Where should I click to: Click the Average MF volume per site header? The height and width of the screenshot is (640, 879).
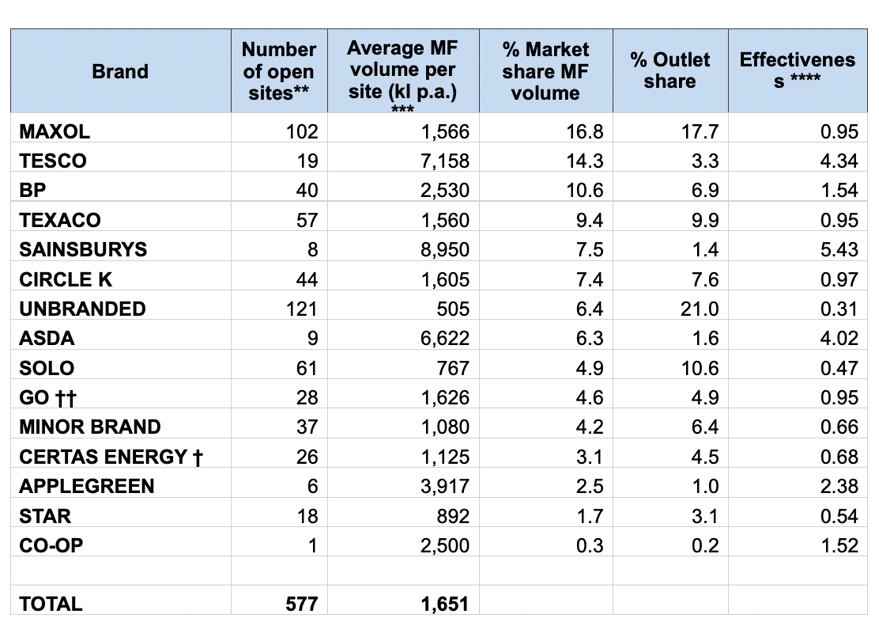point(400,71)
